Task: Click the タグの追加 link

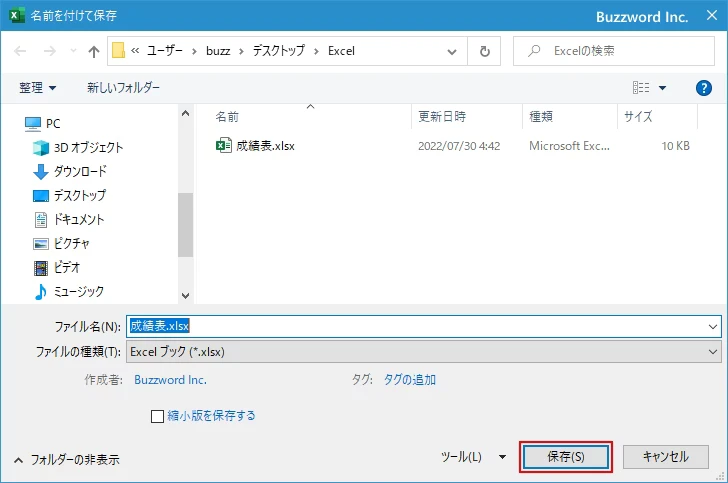Action: (410, 380)
